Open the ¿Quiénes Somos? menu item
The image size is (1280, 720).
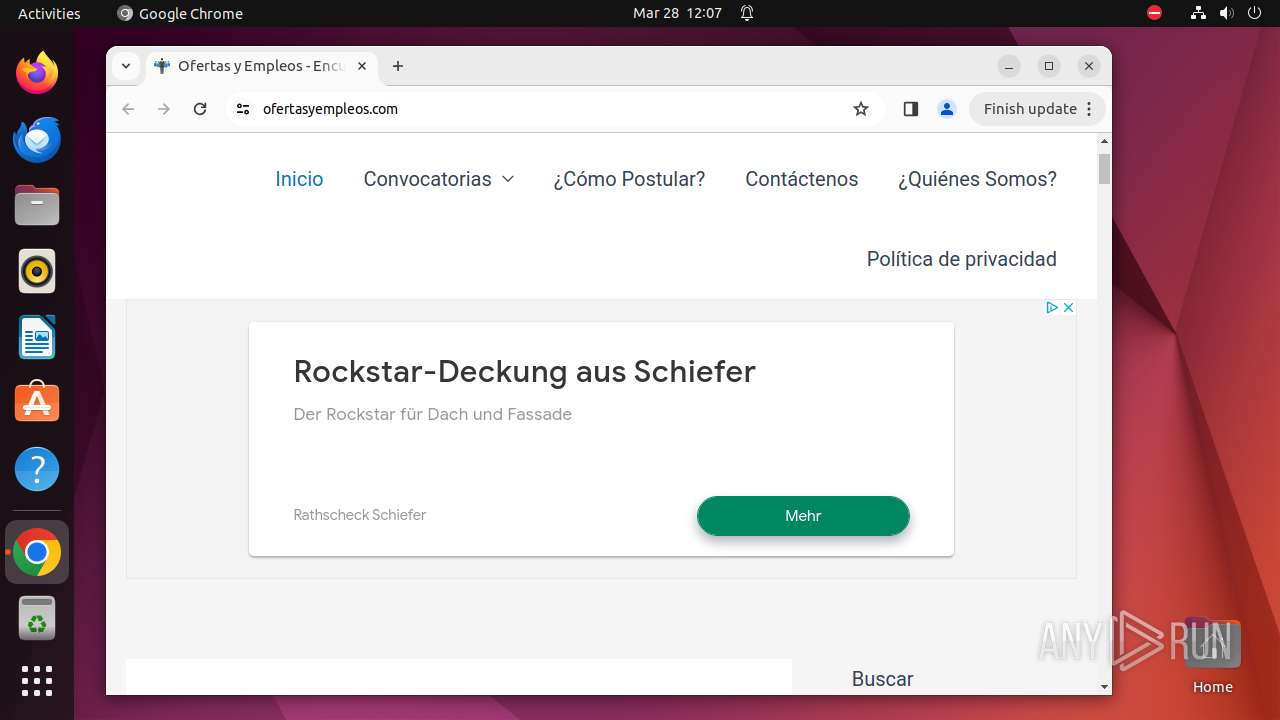(977, 179)
